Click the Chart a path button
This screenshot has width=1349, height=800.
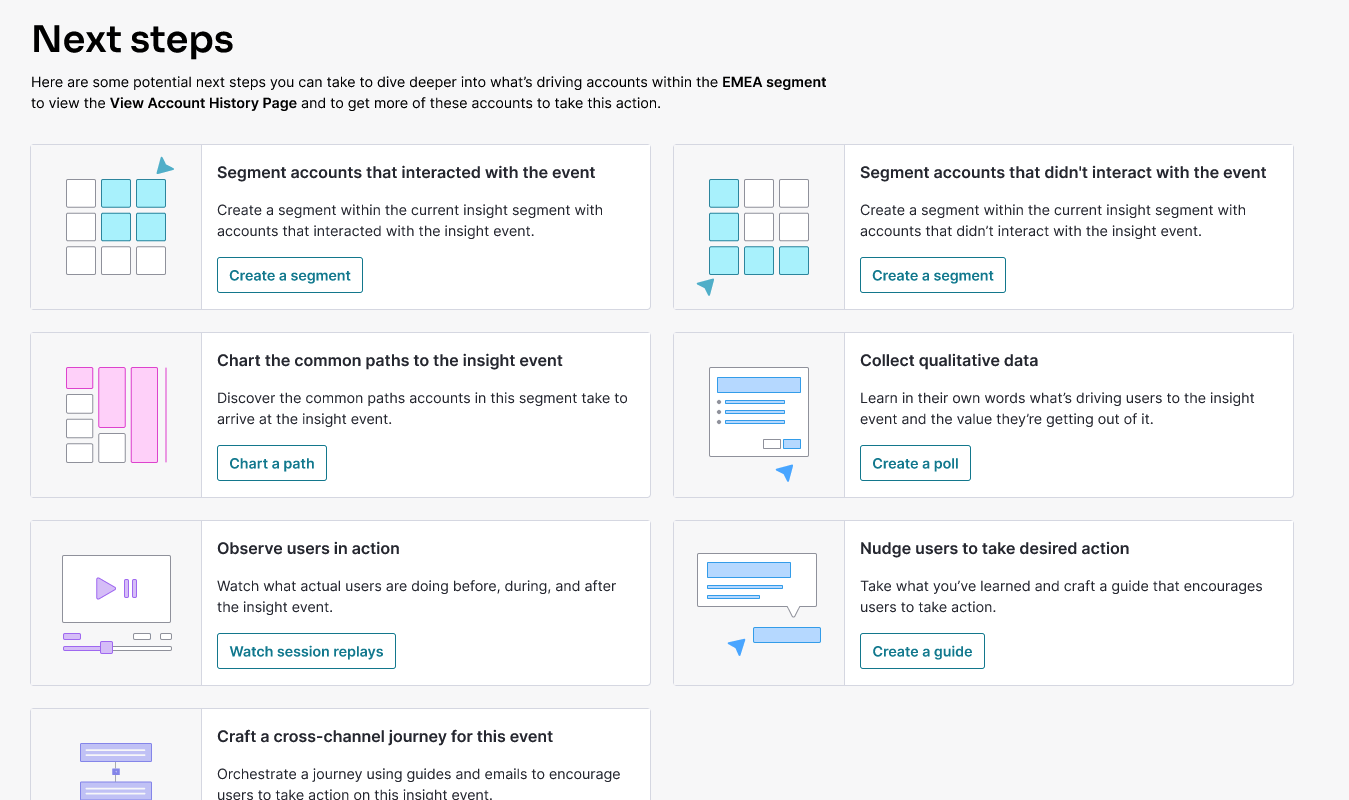point(272,463)
